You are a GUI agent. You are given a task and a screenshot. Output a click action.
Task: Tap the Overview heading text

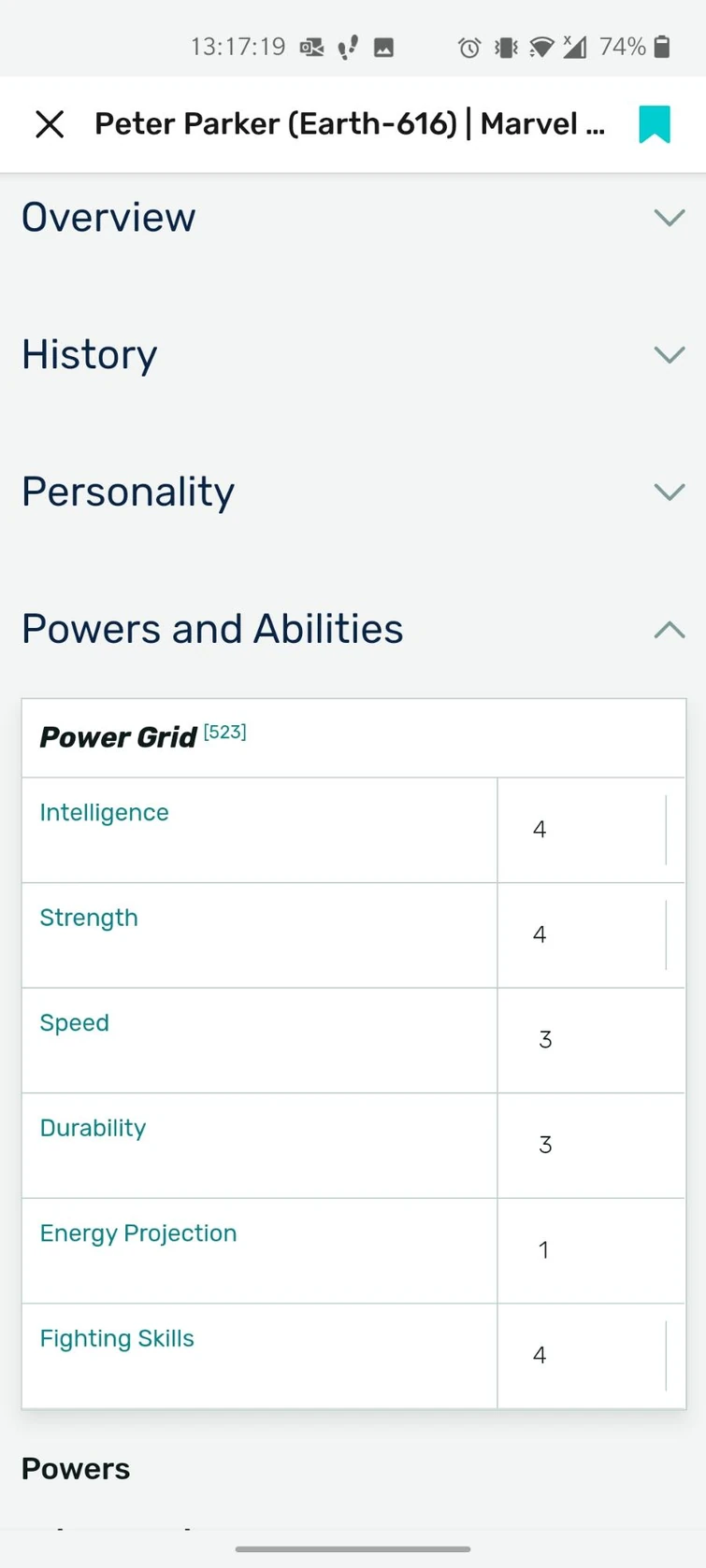point(108,218)
